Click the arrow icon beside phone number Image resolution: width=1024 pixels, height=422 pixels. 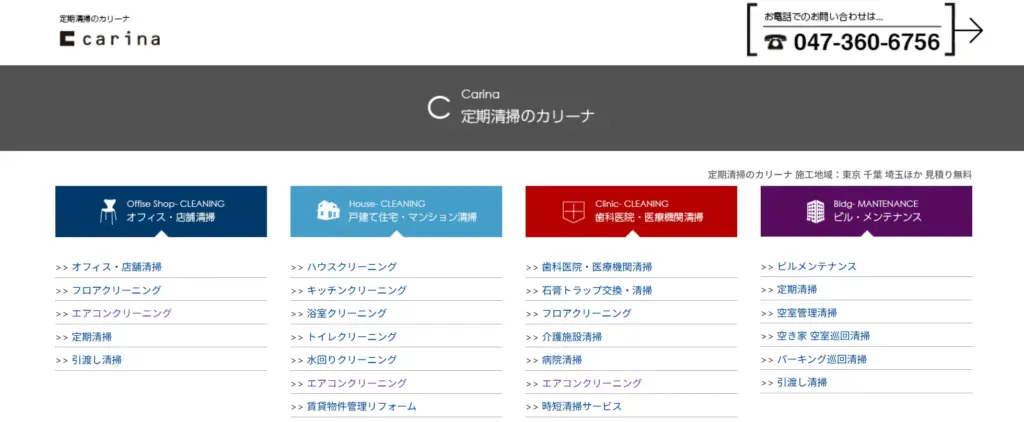pos(970,30)
